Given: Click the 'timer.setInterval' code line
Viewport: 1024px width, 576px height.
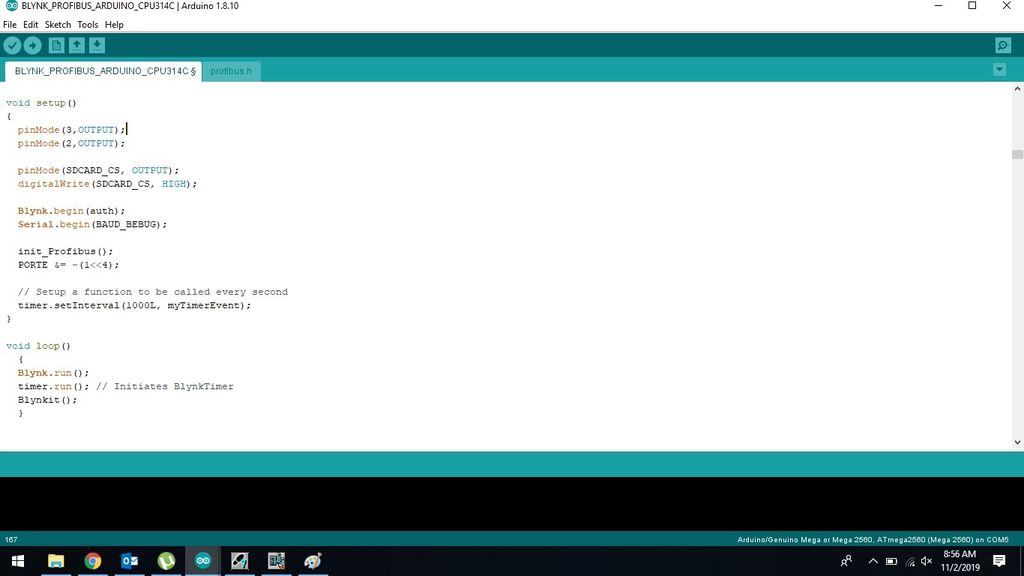Looking at the screenshot, I should (x=135, y=305).
